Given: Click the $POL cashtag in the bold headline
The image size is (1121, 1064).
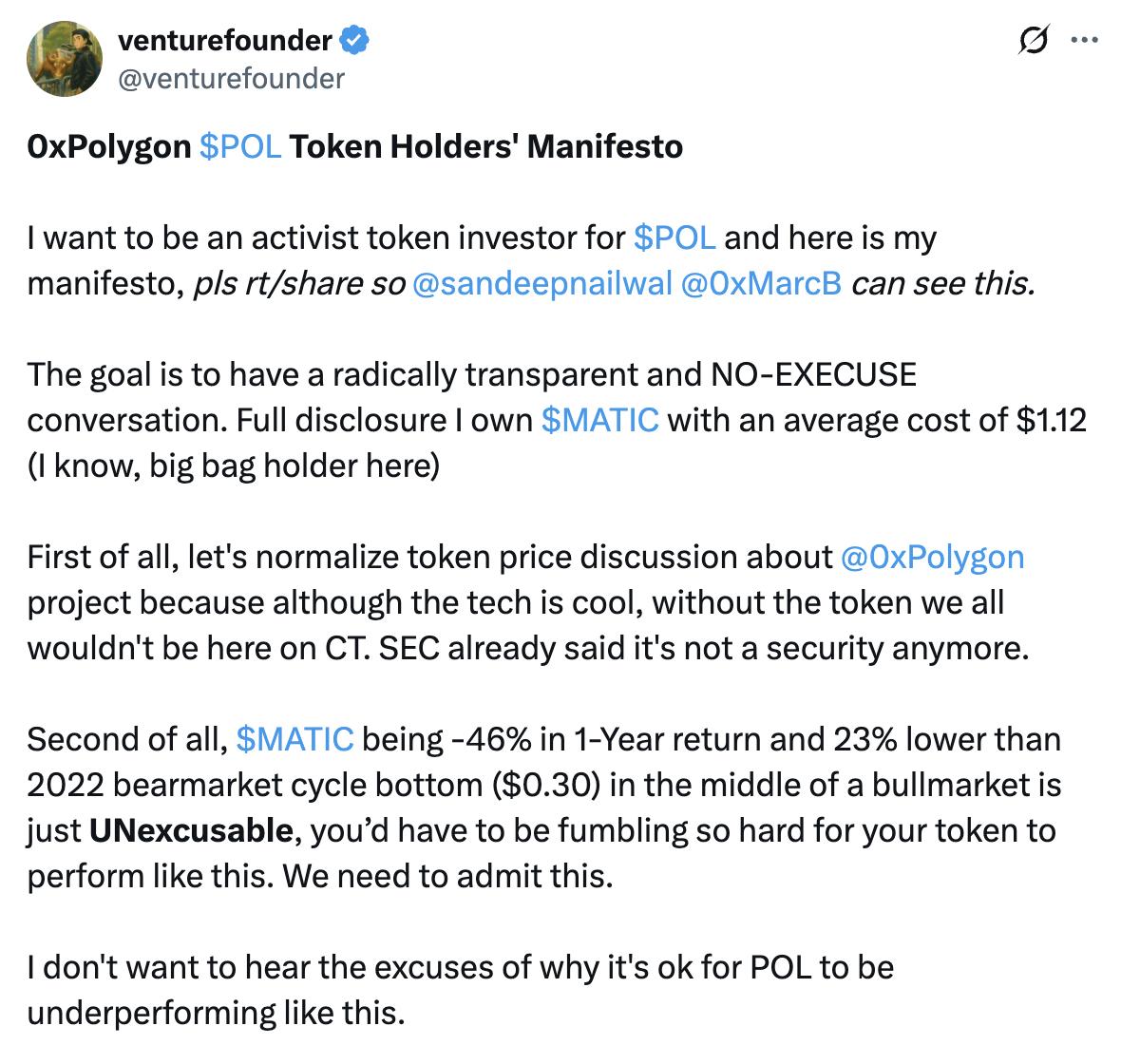Looking at the screenshot, I should tap(241, 147).
